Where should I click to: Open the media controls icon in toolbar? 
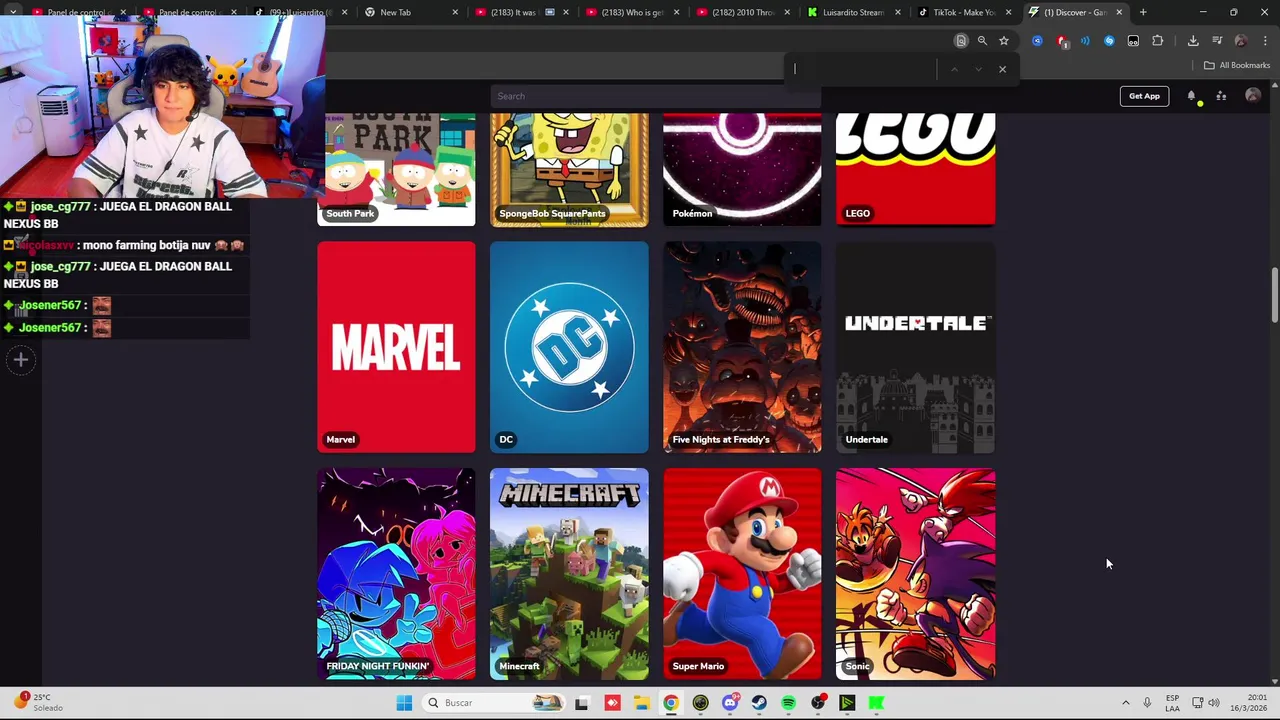(x=1217, y=41)
